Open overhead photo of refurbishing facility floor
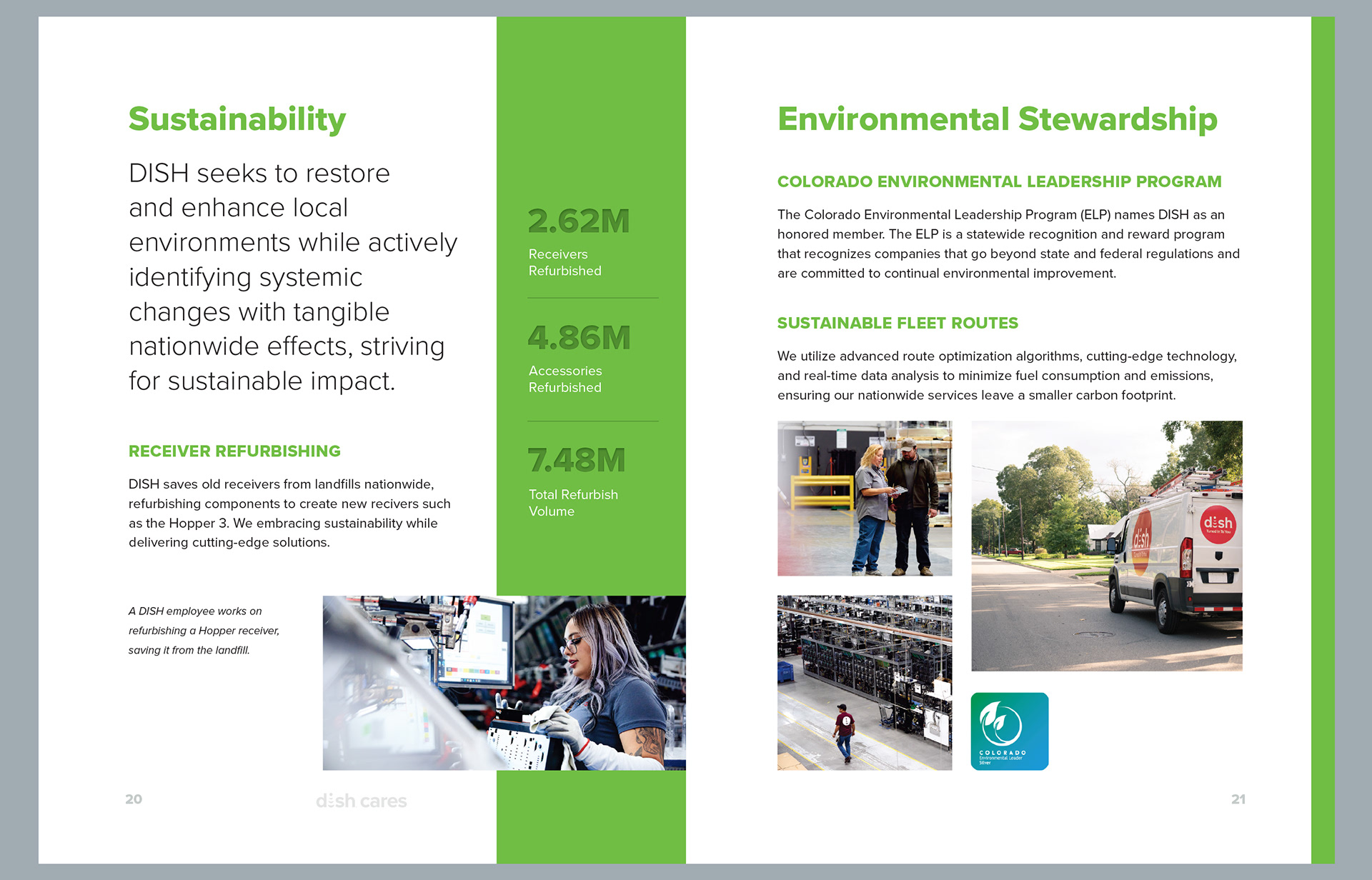This screenshot has height=880, width=1372. 864,683
